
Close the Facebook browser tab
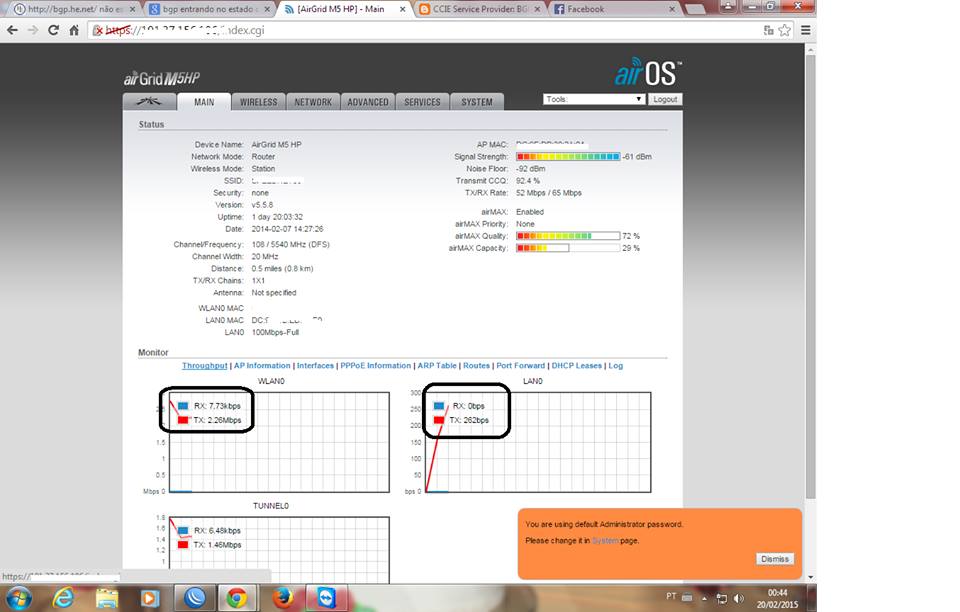672,9
